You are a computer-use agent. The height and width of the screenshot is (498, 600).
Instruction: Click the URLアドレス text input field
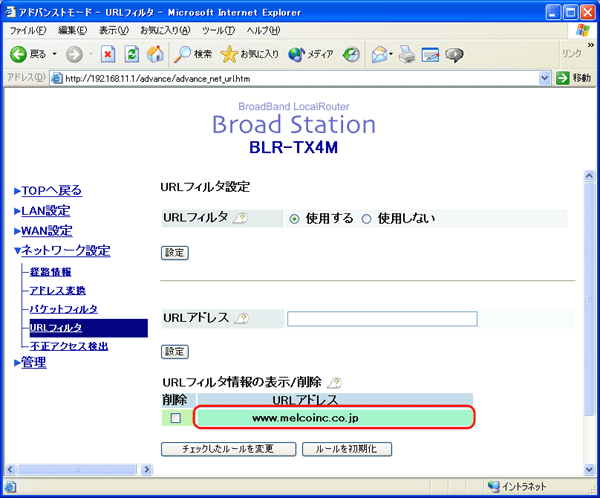[381, 319]
